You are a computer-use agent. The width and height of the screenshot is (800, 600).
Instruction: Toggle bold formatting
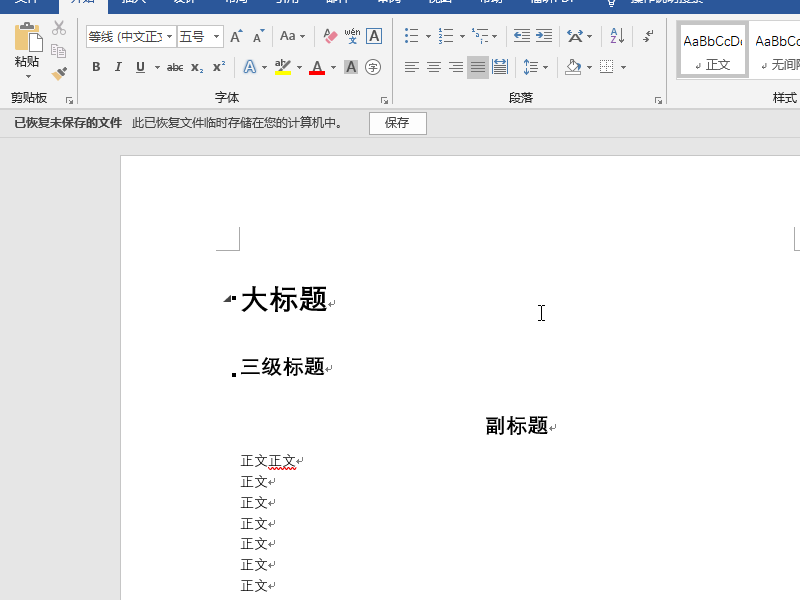point(96,67)
